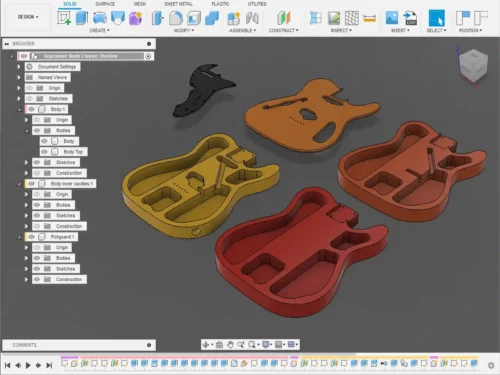Activate the root component radio button

pos(148,56)
